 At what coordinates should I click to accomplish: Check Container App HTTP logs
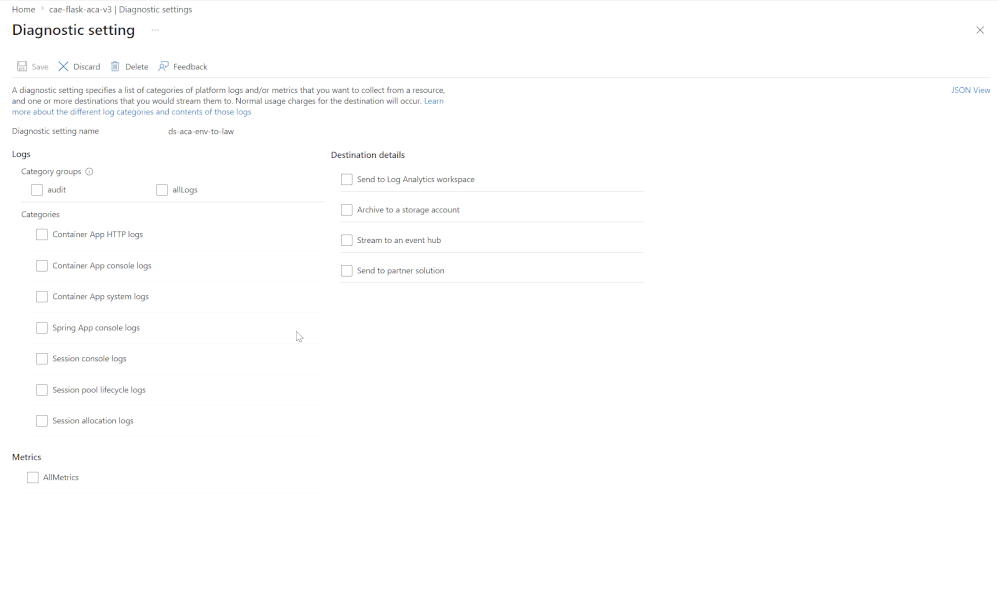tap(42, 235)
